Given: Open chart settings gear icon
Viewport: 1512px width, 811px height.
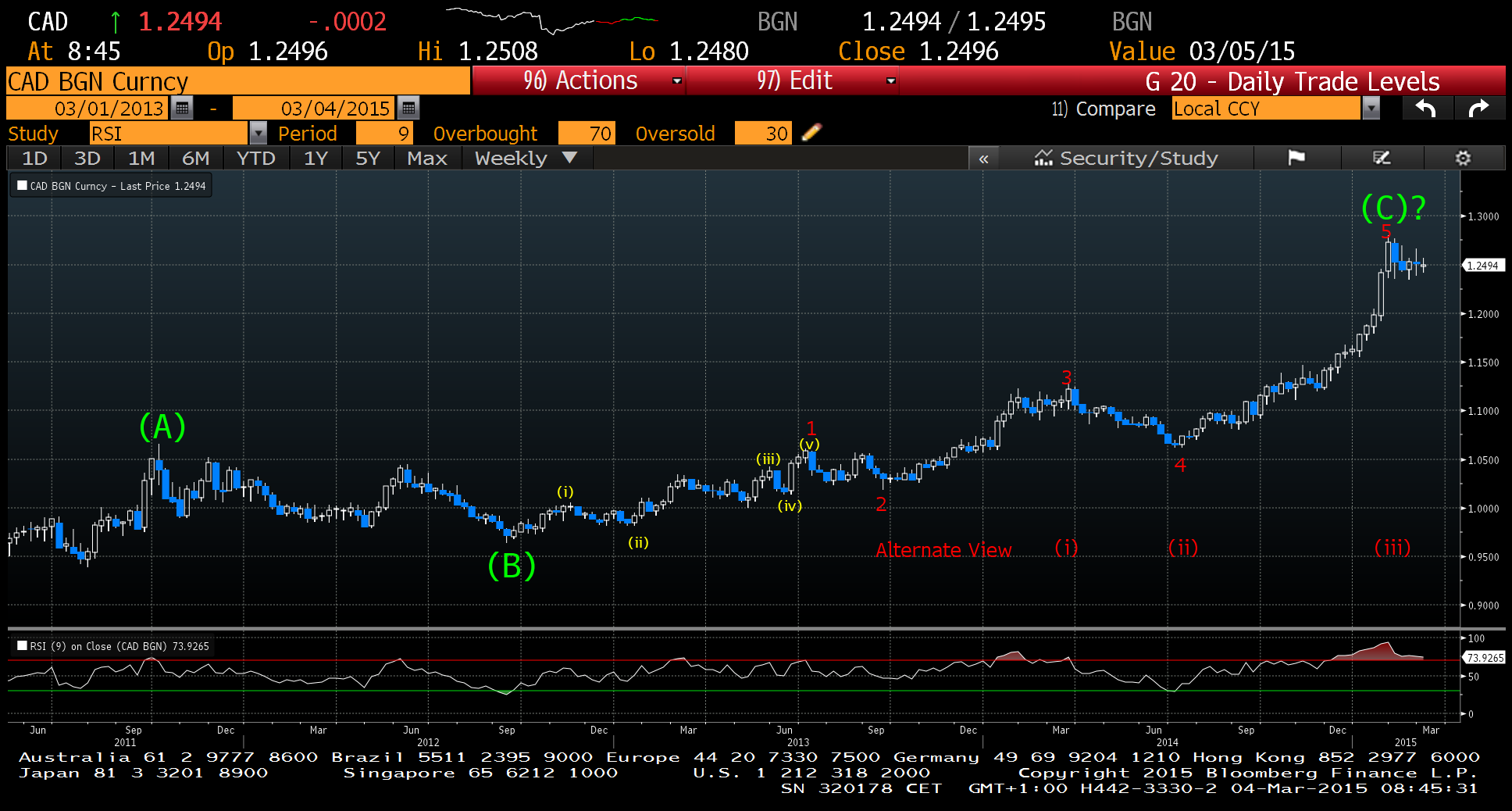Looking at the screenshot, I should (x=1463, y=158).
